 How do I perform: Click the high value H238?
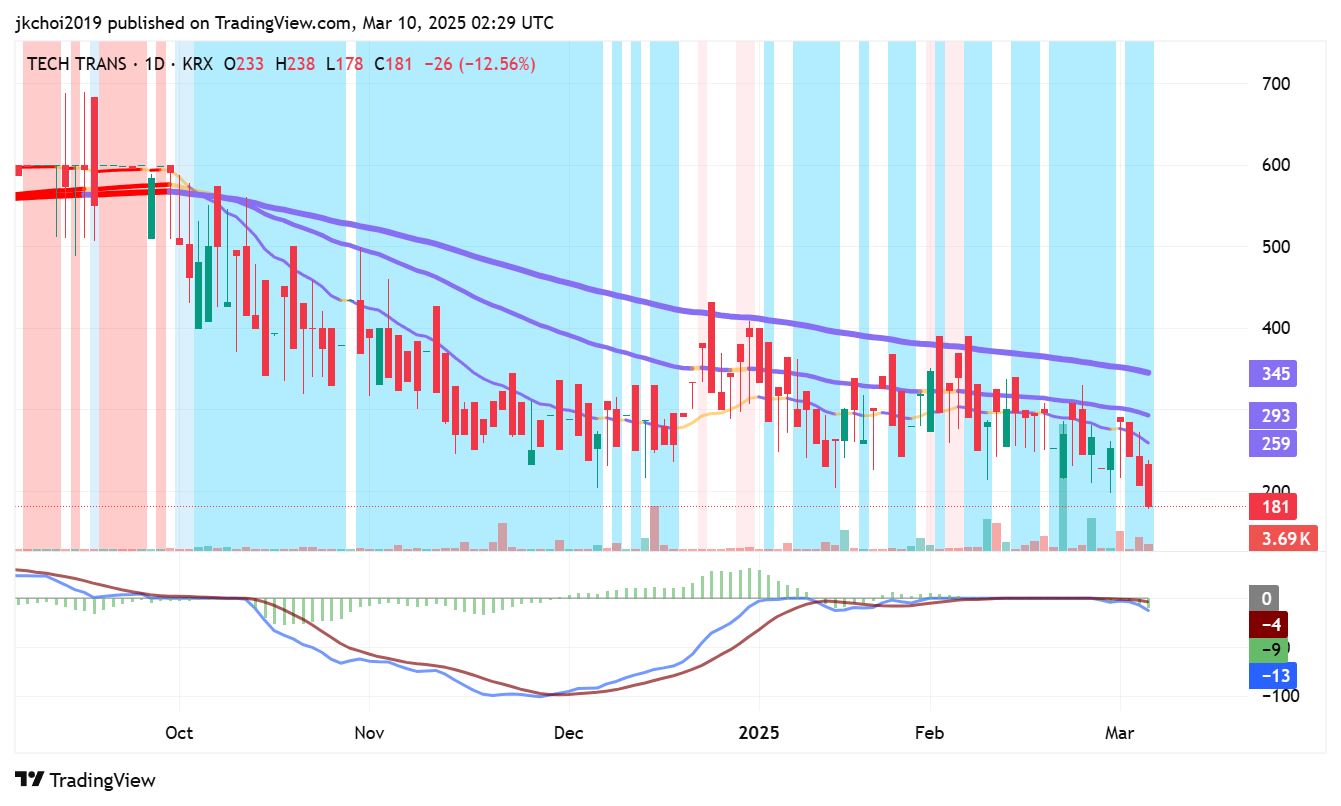[x=294, y=64]
